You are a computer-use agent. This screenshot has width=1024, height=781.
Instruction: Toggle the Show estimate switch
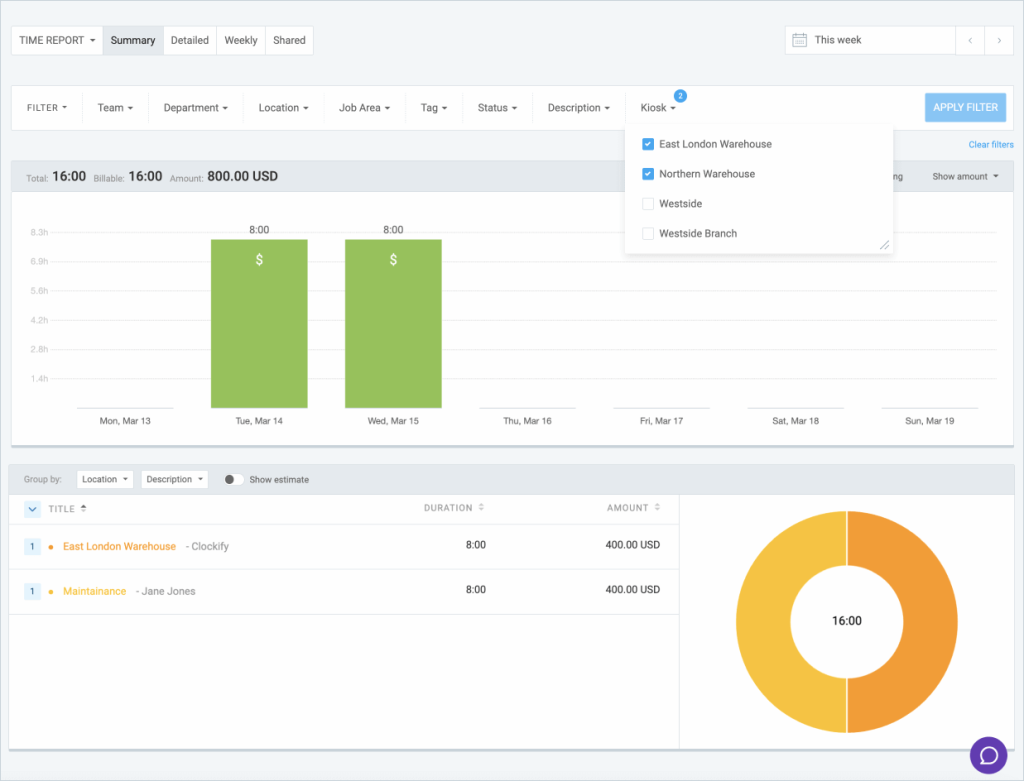(x=233, y=479)
